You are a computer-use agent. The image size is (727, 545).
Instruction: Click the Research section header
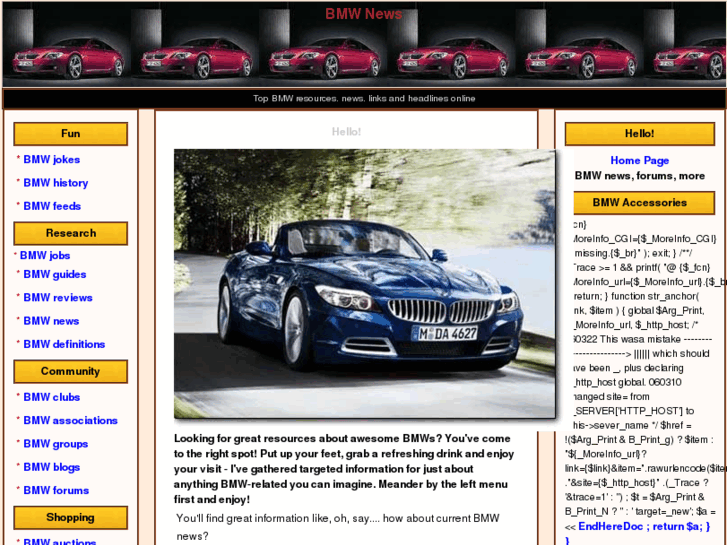[70, 233]
